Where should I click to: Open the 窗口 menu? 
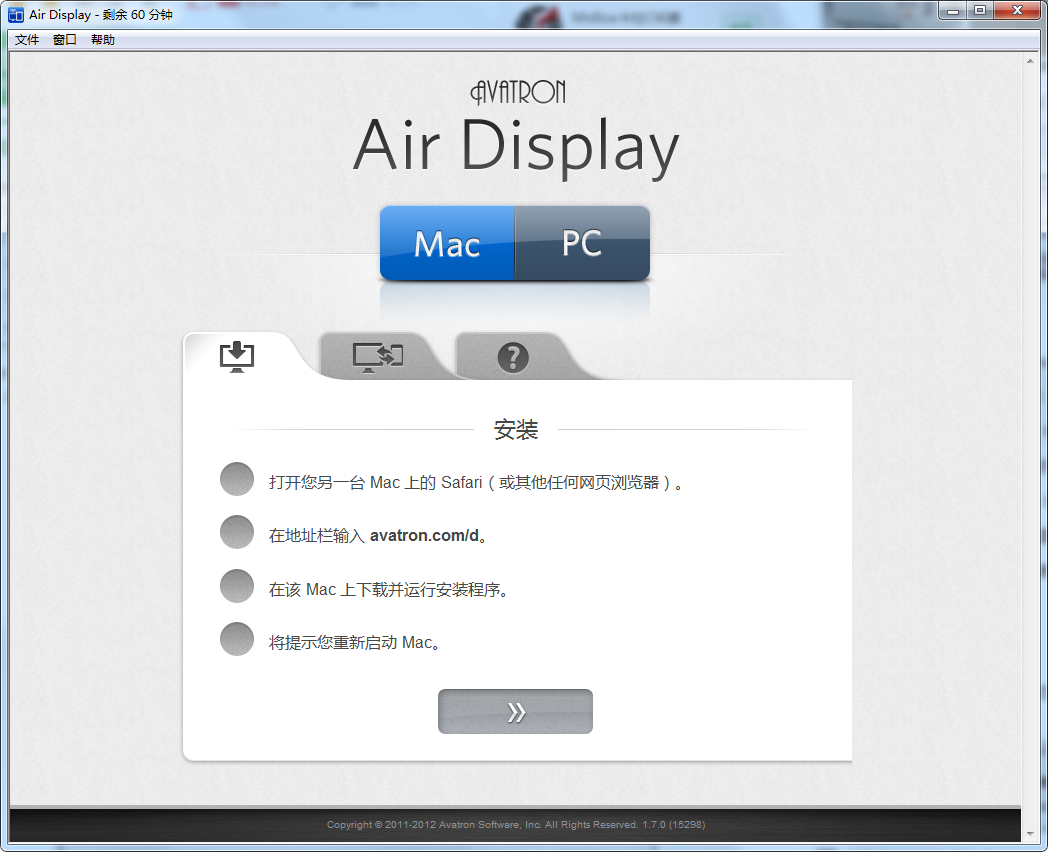pos(65,40)
